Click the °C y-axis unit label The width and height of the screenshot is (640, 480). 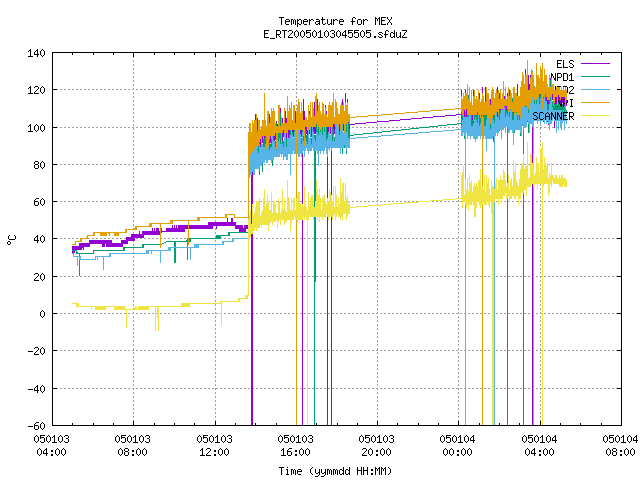11,240
